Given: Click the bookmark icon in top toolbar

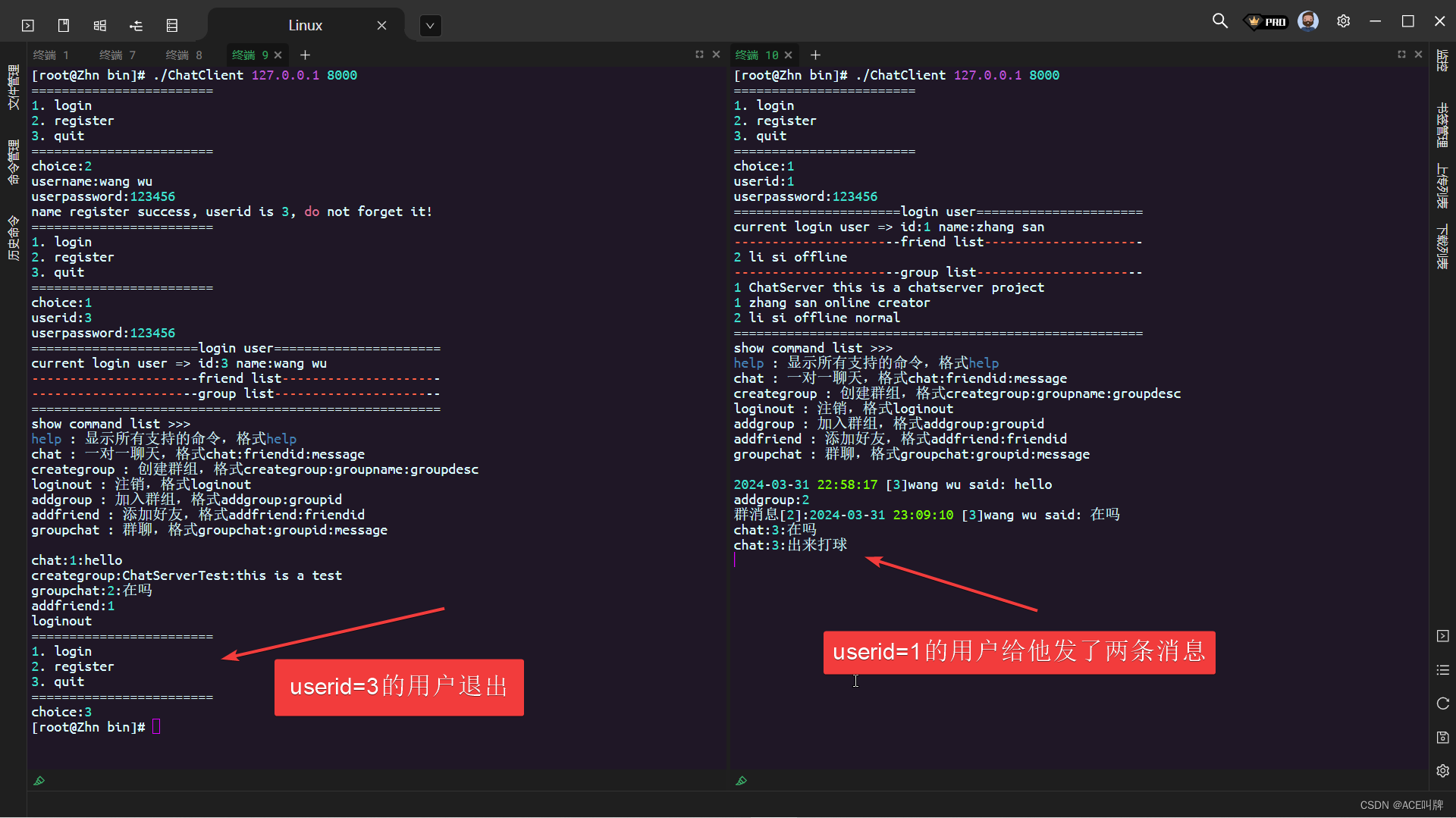Looking at the screenshot, I should pyautogui.click(x=64, y=26).
